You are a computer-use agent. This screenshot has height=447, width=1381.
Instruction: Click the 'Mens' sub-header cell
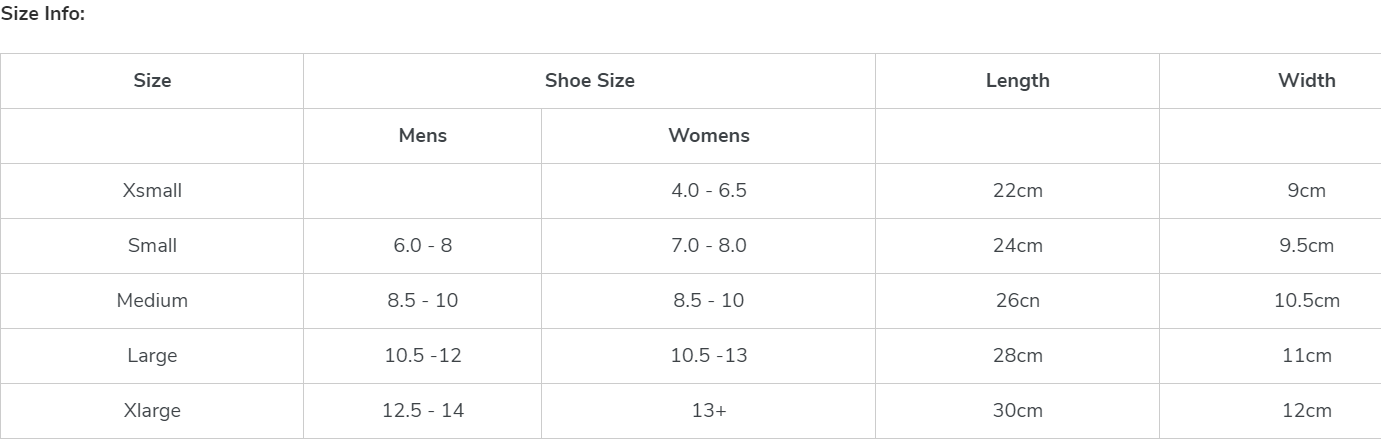[422, 136]
